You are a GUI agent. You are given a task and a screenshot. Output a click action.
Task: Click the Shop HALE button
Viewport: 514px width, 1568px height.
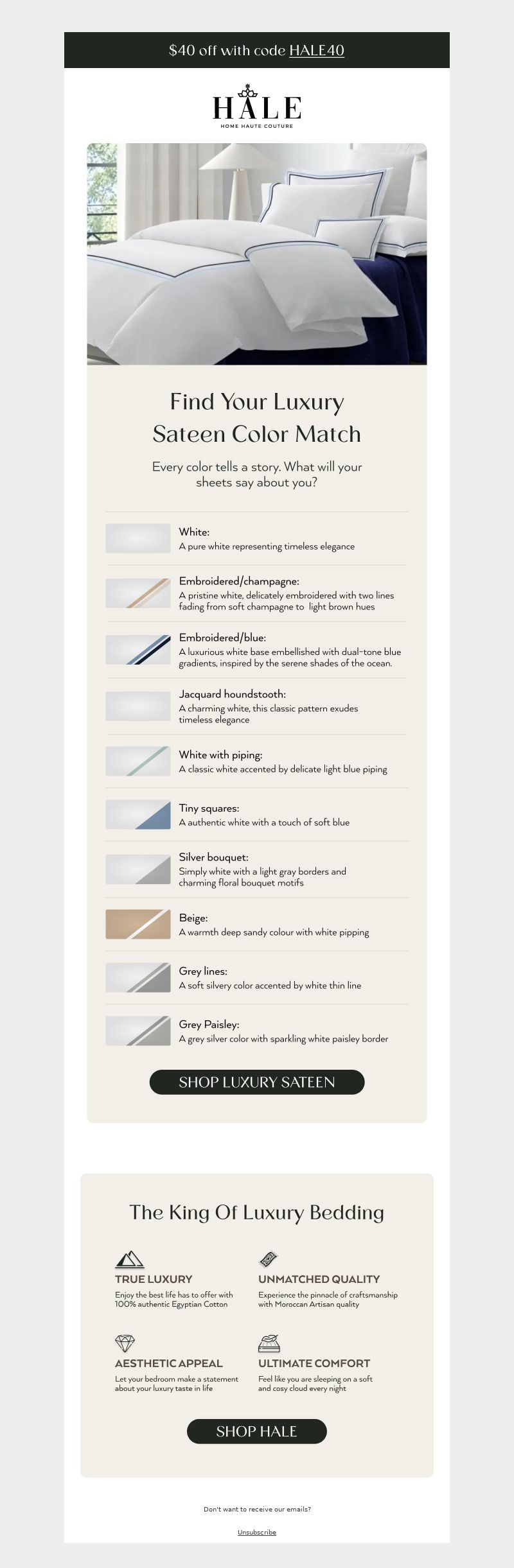tap(257, 1431)
